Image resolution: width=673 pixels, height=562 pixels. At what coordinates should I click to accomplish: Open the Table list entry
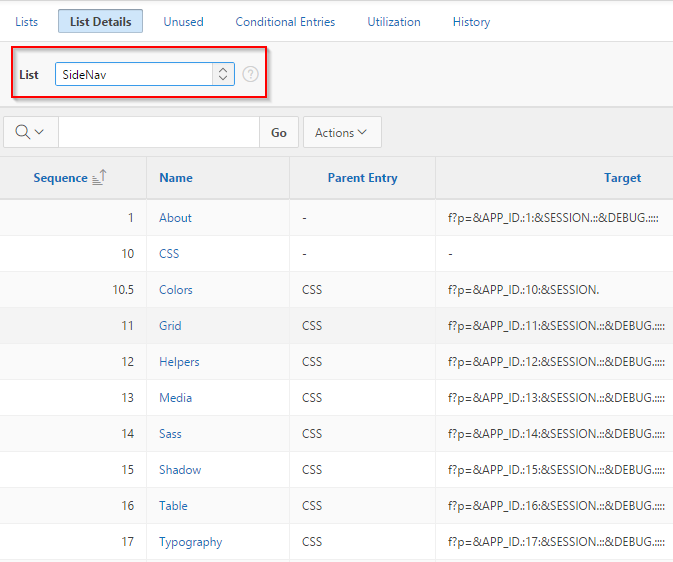(173, 506)
